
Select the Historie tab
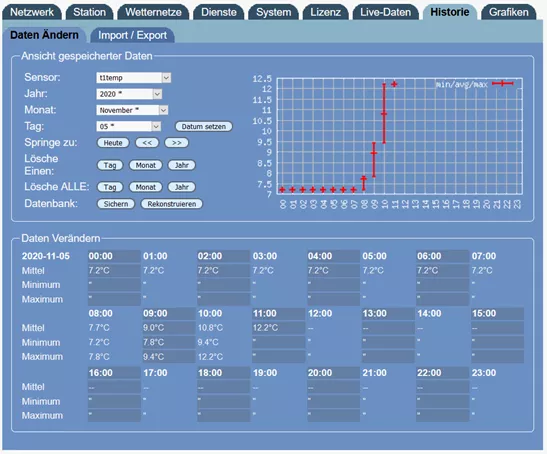(450, 12)
